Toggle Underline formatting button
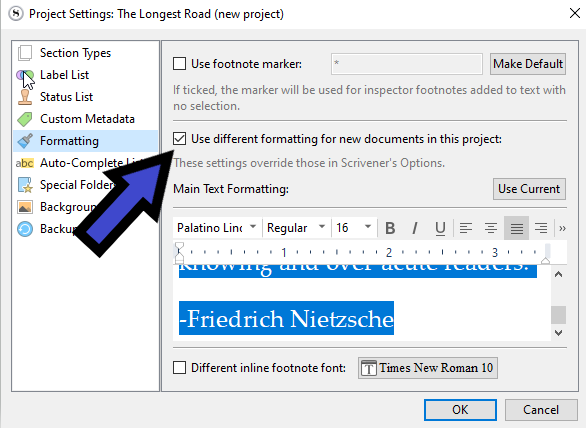This screenshot has height=428, width=586. (x=440, y=228)
